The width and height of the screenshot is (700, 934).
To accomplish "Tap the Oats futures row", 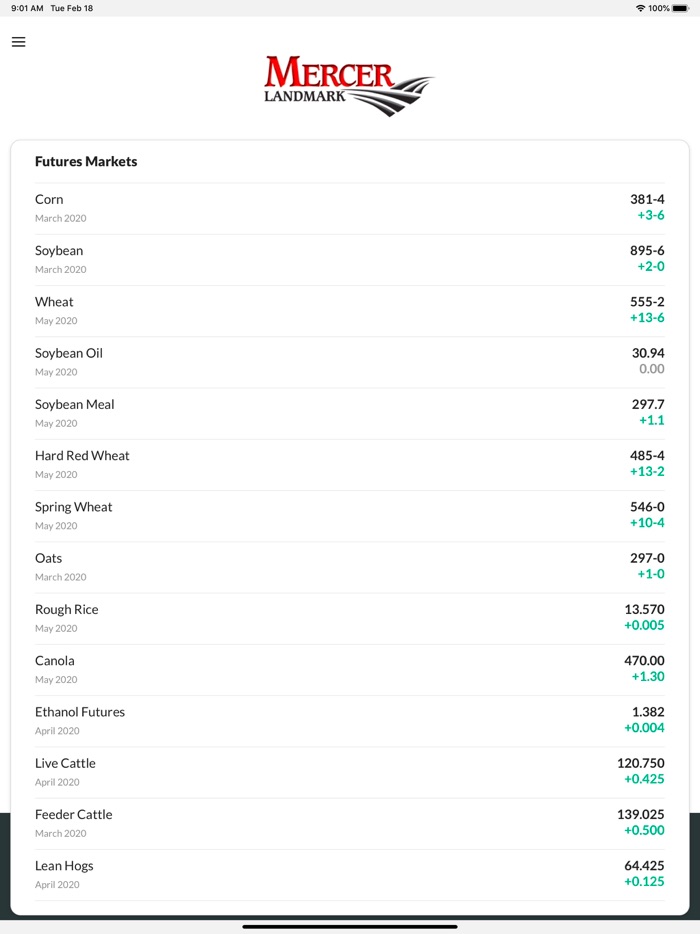I will (349, 567).
